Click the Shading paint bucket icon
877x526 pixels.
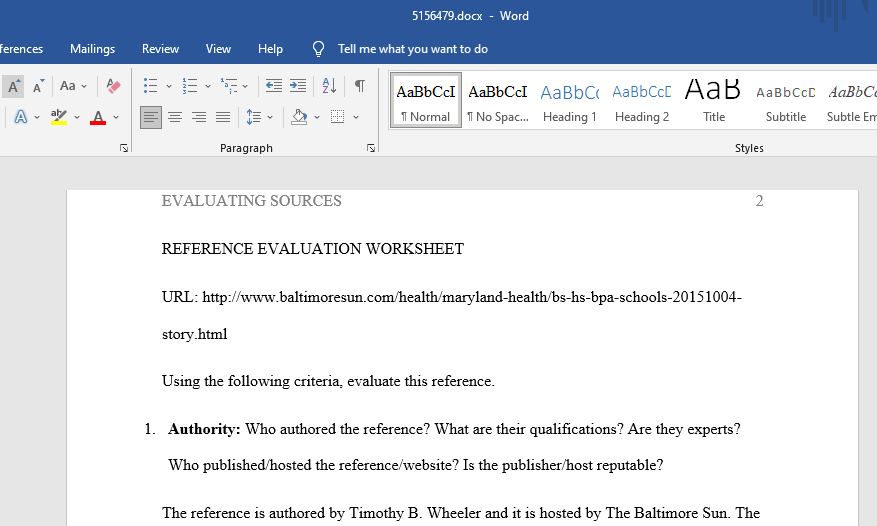pyautogui.click(x=299, y=117)
